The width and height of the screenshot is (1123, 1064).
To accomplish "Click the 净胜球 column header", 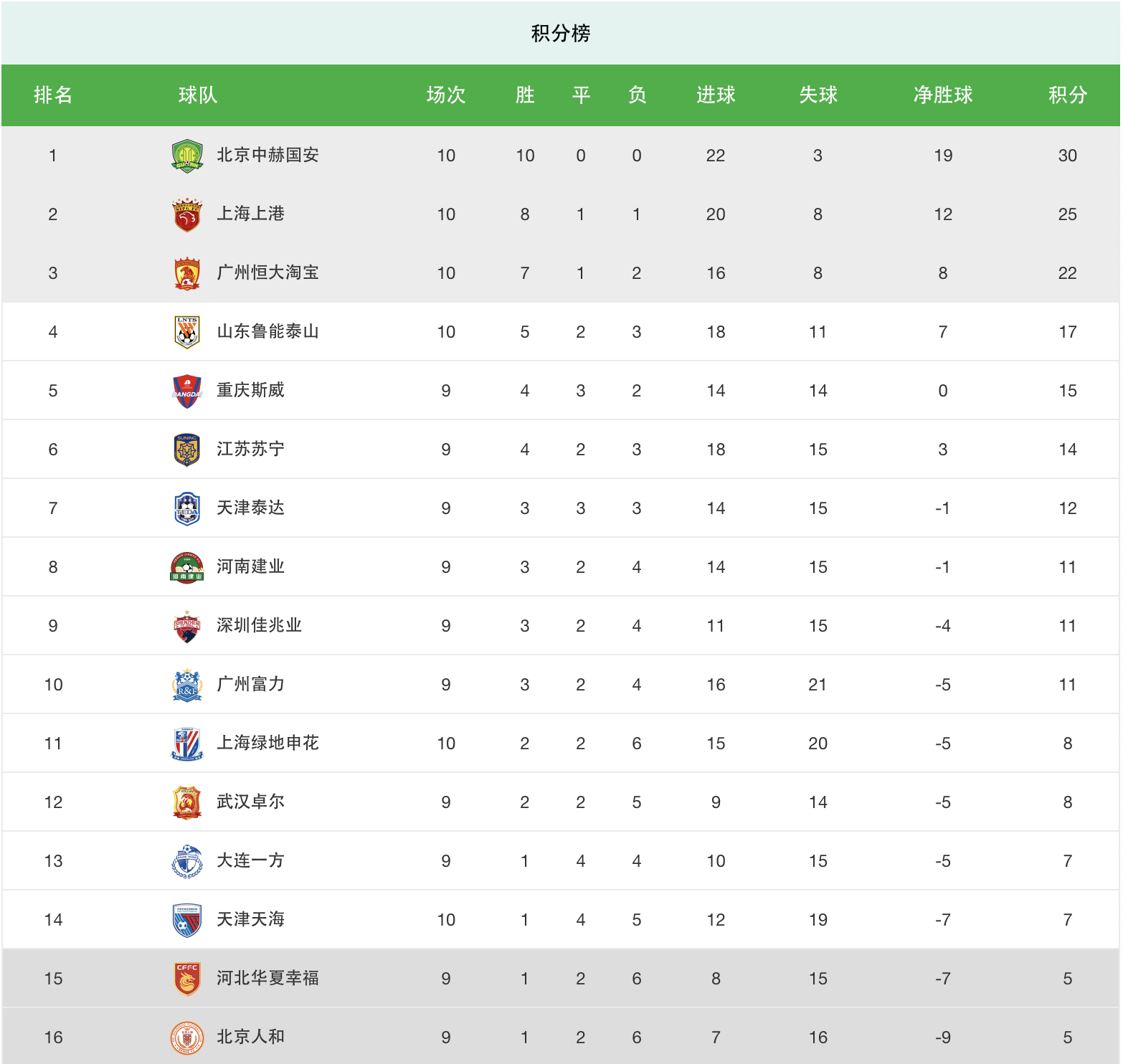I will tap(943, 95).
